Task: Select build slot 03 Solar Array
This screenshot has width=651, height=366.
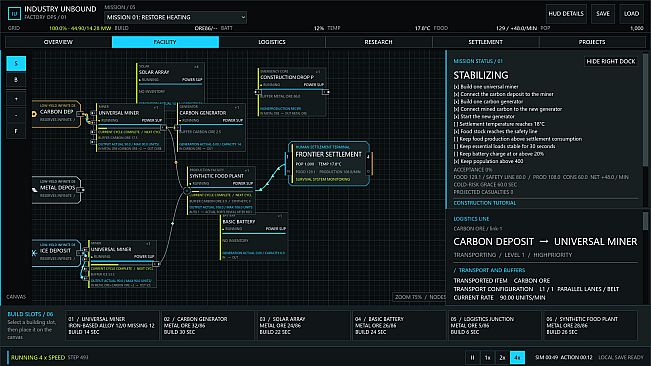Action: (x=303, y=326)
